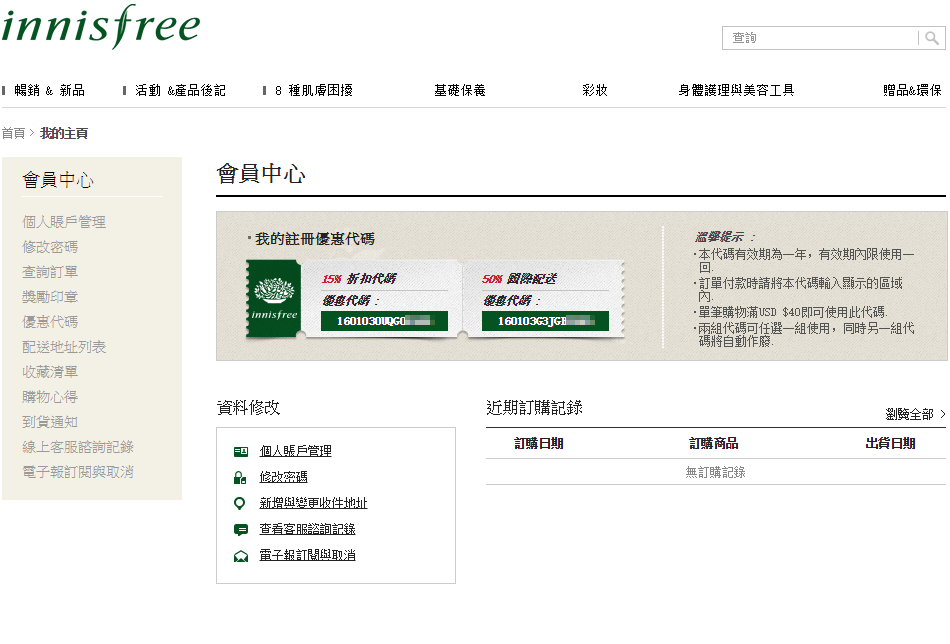
Task: Click the green innisfree coupon stub
Action: 273,298
